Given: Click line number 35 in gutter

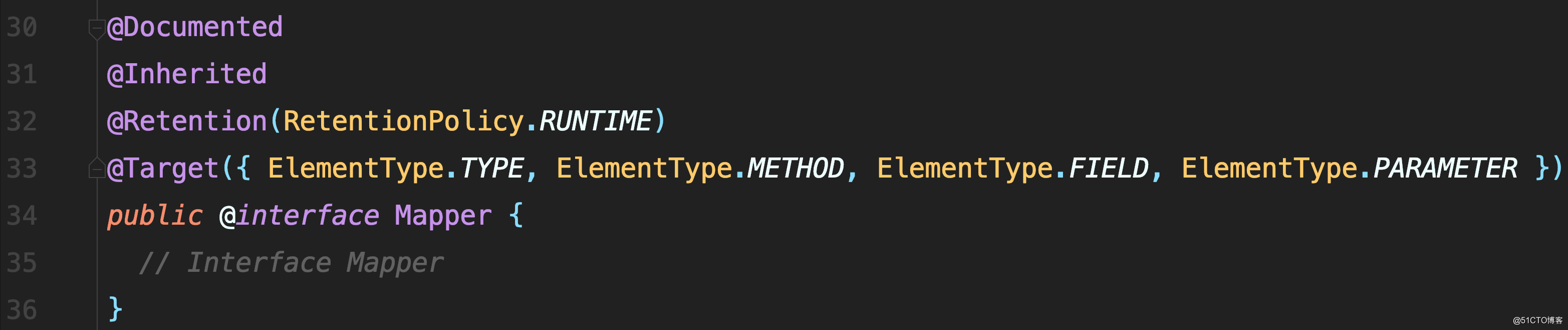Looking at the screenshot, I should [x=22, y=263].
